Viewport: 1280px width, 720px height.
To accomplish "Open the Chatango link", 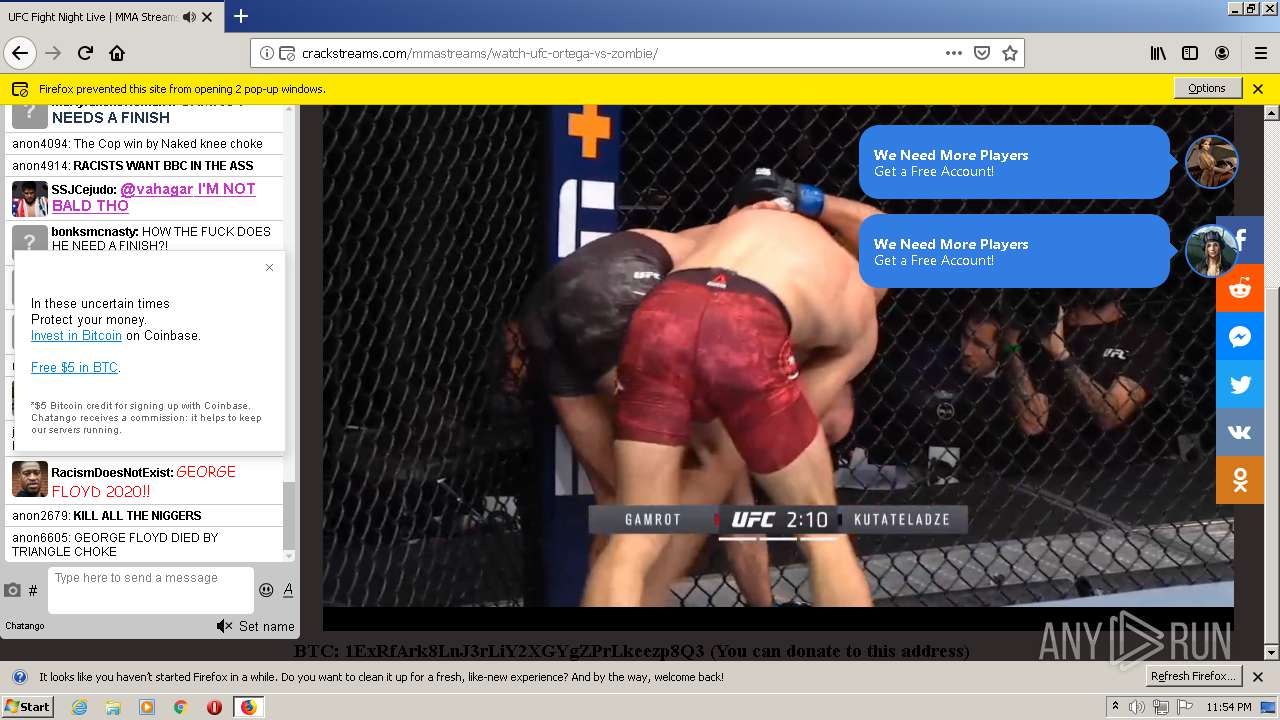I will pos(25,626).
